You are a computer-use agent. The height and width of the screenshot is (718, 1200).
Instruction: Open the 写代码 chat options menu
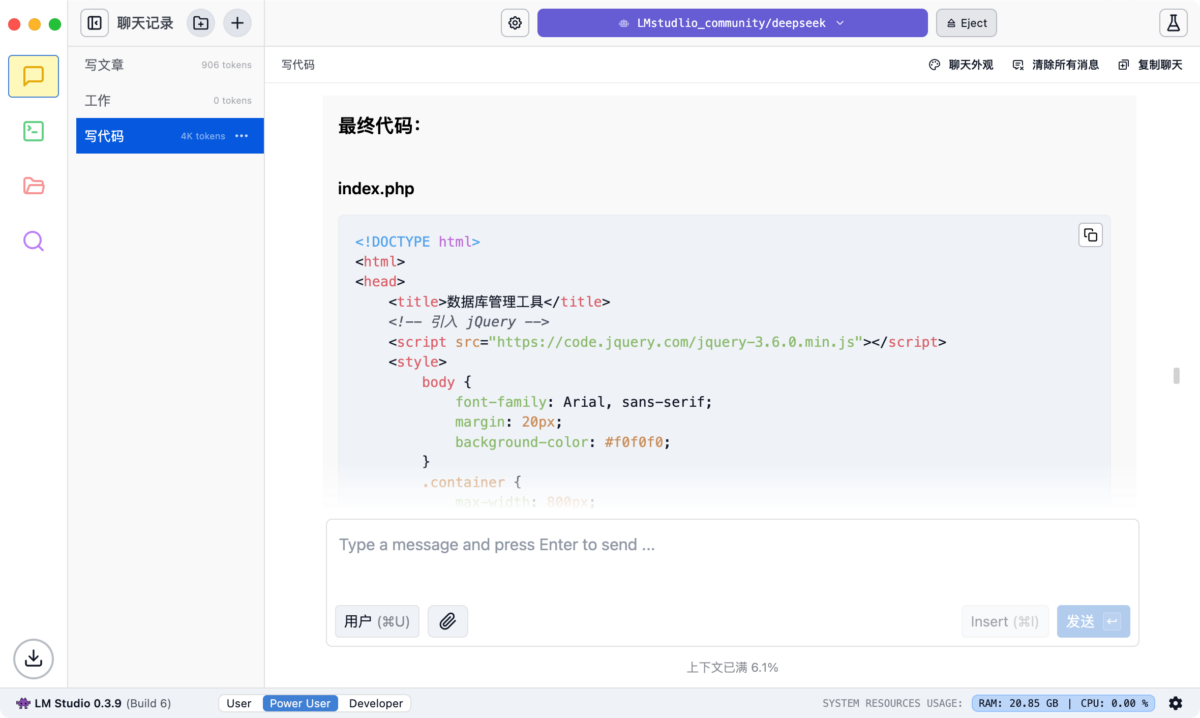click(241, 136)
